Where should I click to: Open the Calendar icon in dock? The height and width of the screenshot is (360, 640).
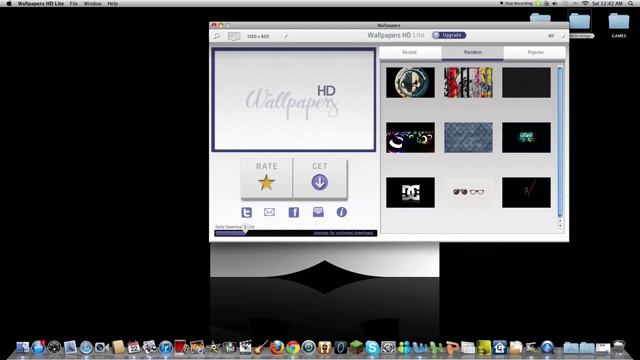click(x=133, y=347)
